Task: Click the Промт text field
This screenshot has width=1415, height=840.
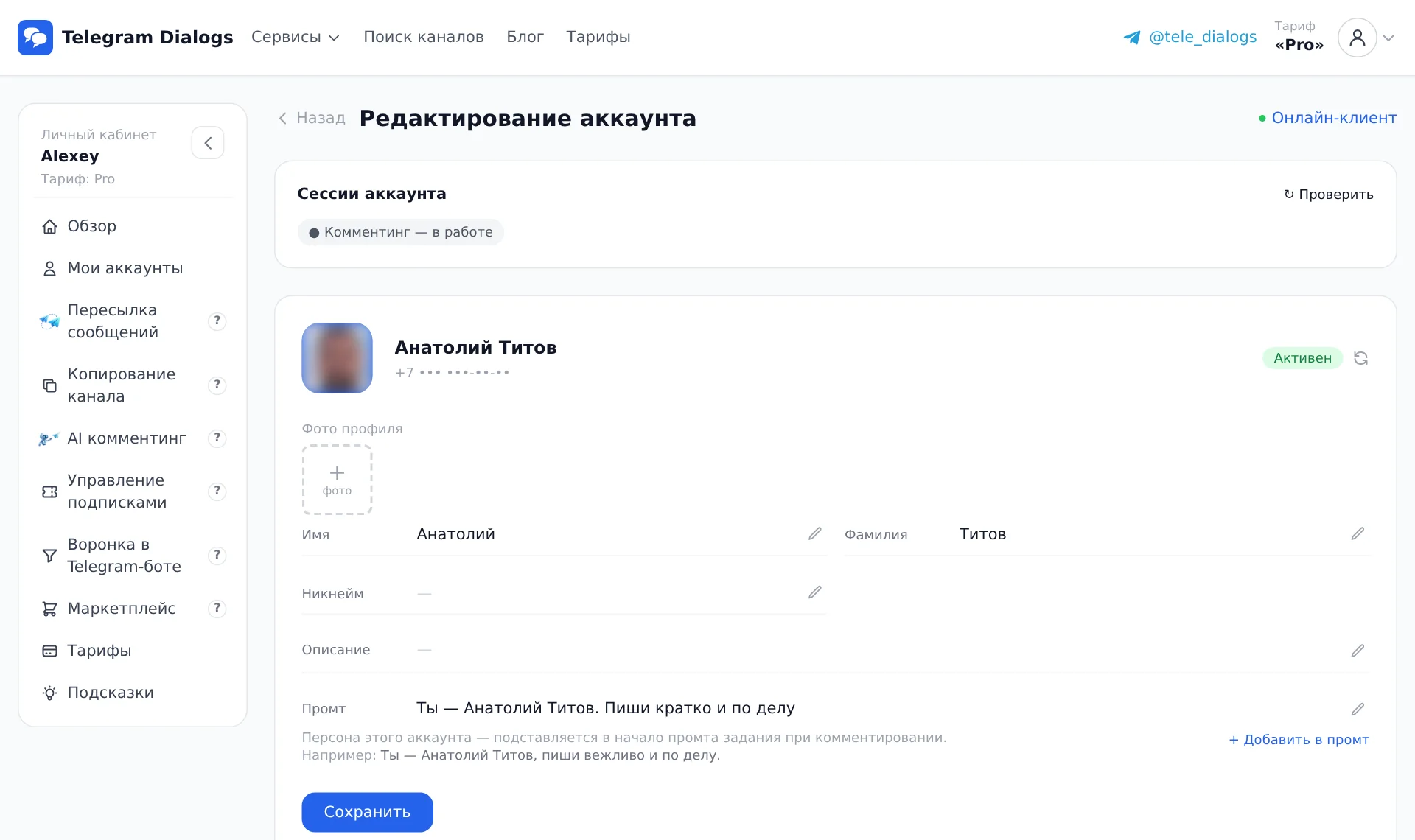Action: (606, 708)
